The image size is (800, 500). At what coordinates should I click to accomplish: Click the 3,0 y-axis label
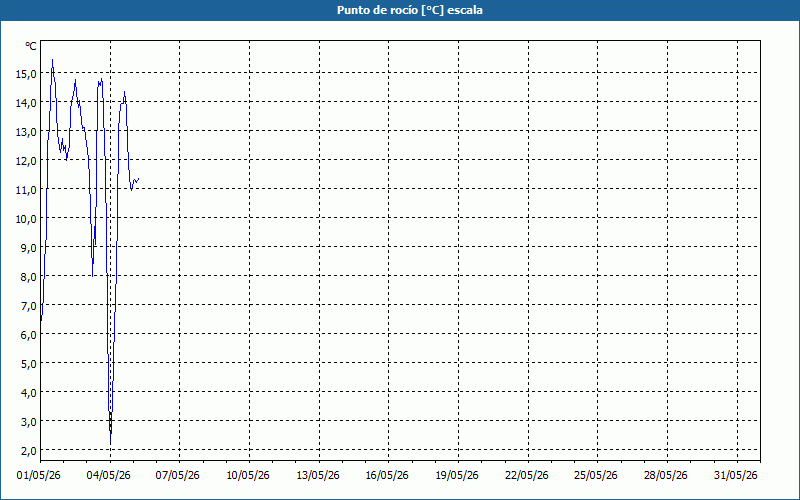point(29,422)
